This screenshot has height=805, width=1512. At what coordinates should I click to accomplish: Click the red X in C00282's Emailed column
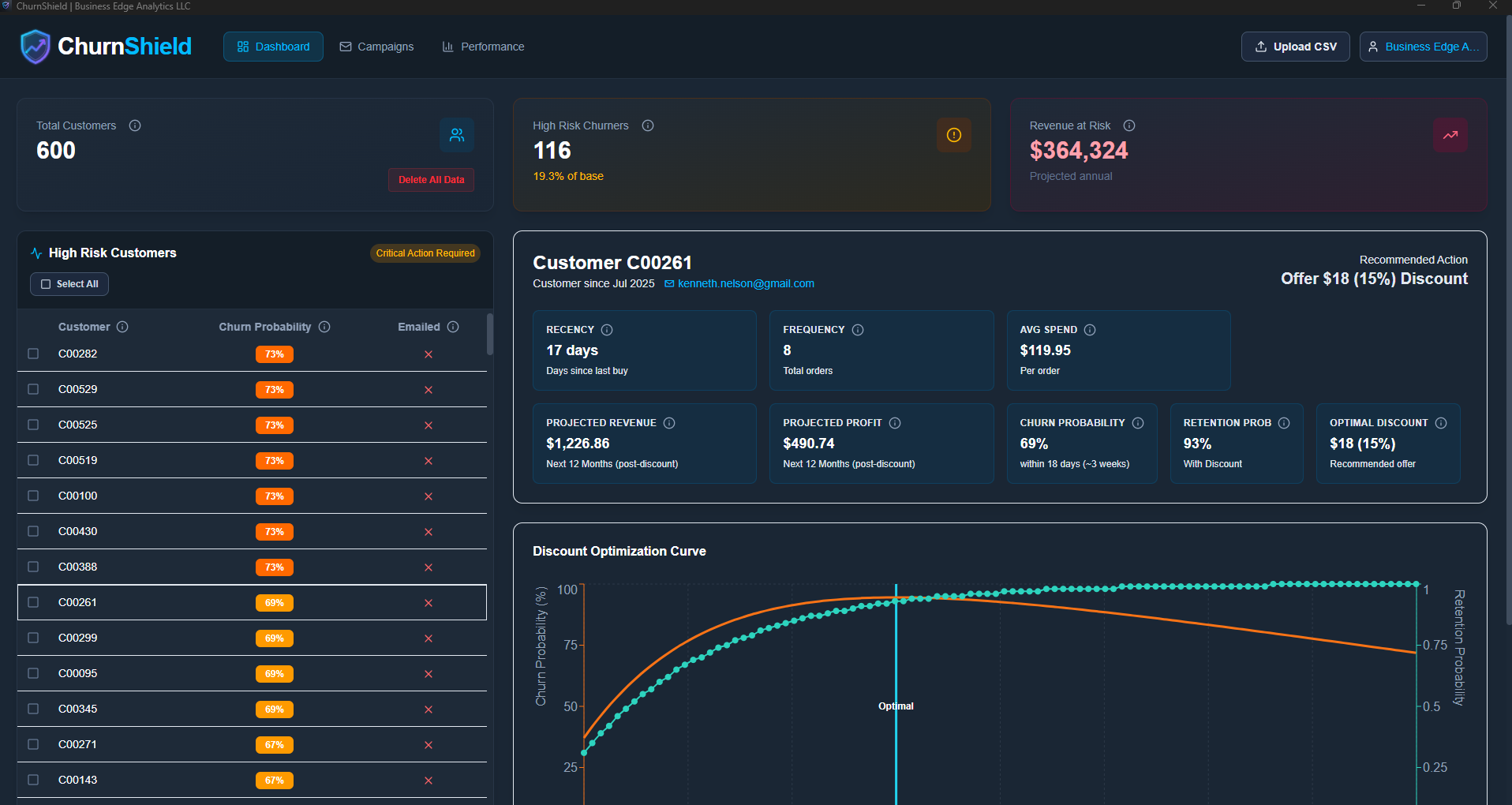click(428, 354)
